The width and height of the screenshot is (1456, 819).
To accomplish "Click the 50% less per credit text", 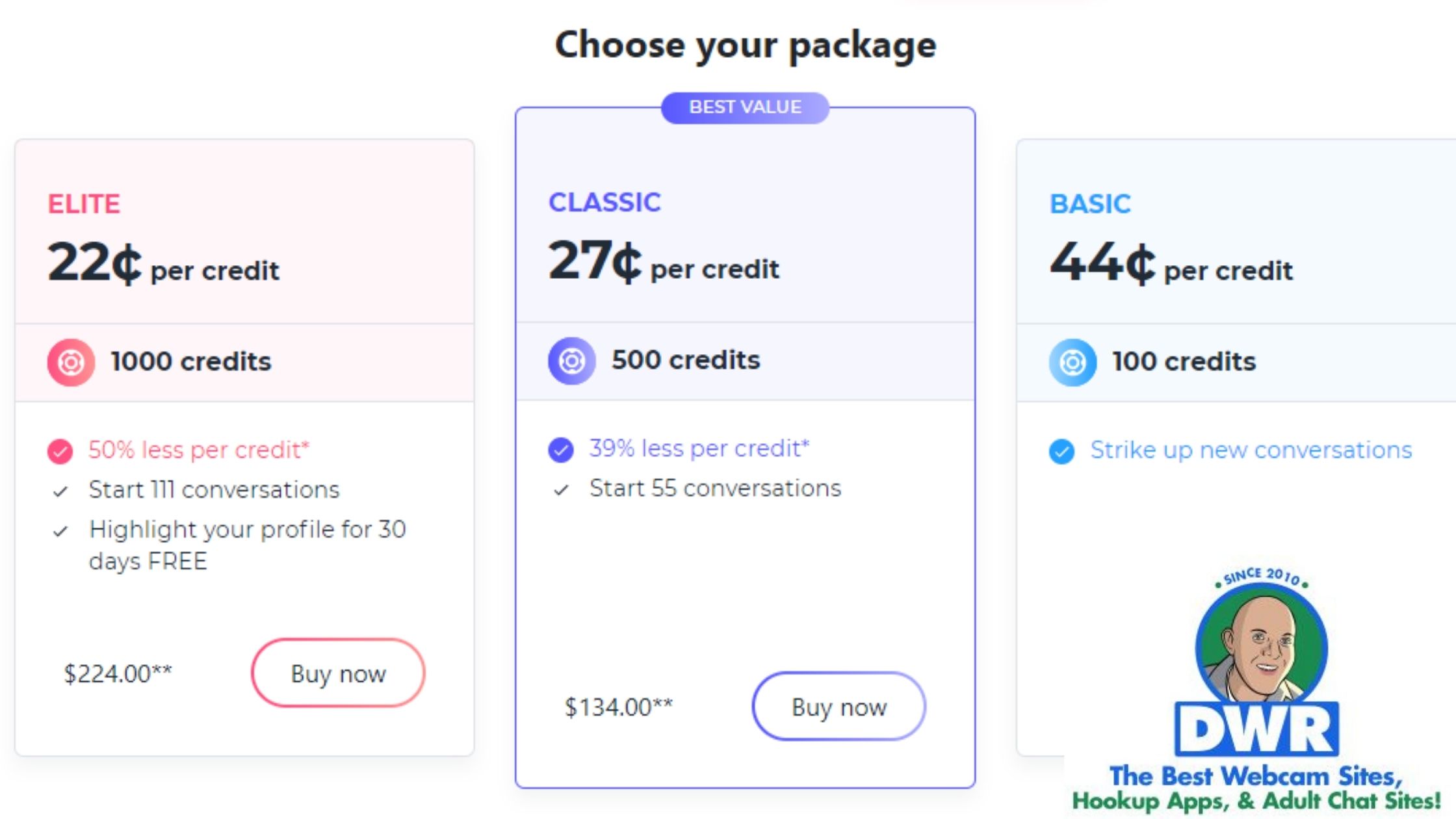I will (199, 450).
